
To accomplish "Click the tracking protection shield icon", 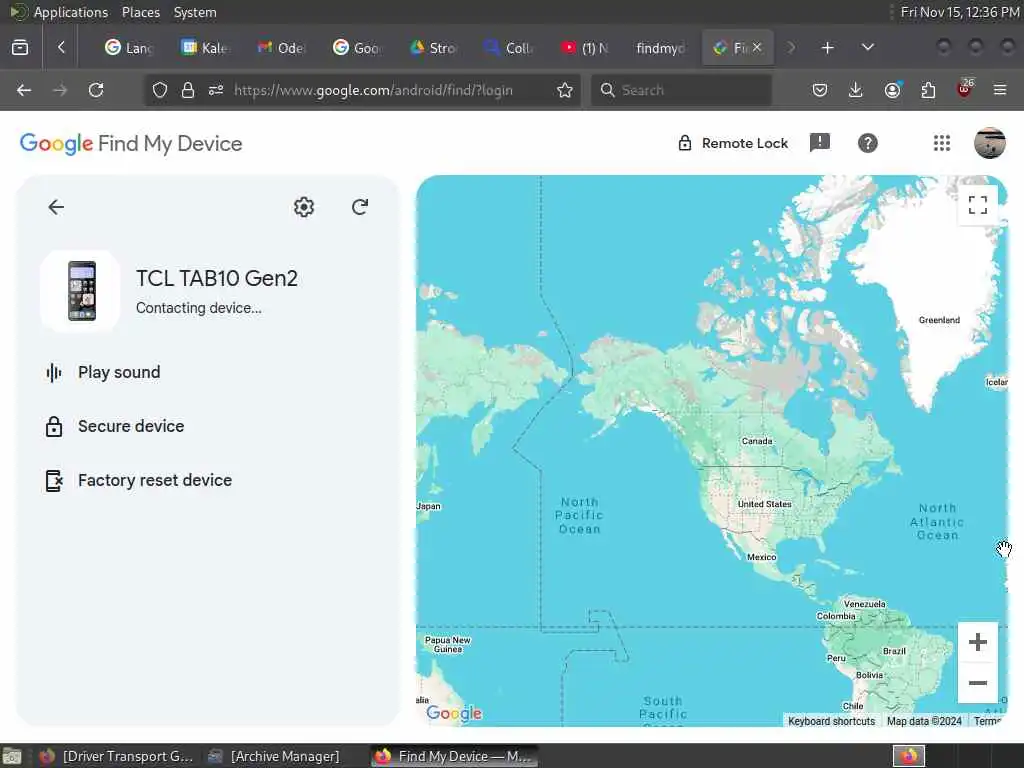I will pyautogui.click(x=160, y=90).
